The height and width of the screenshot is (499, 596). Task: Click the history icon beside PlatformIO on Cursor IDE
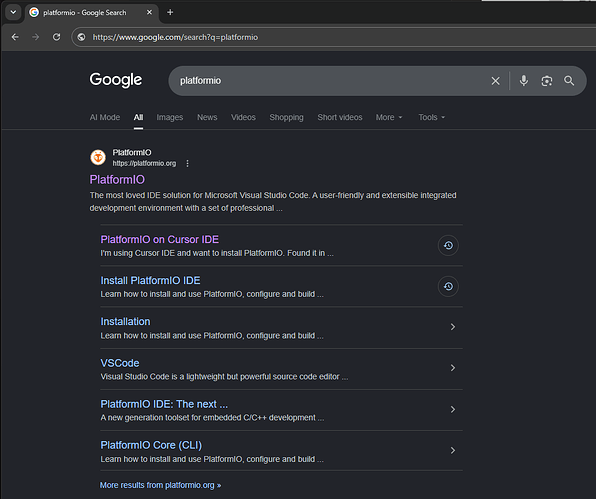(x=448, y=246)
